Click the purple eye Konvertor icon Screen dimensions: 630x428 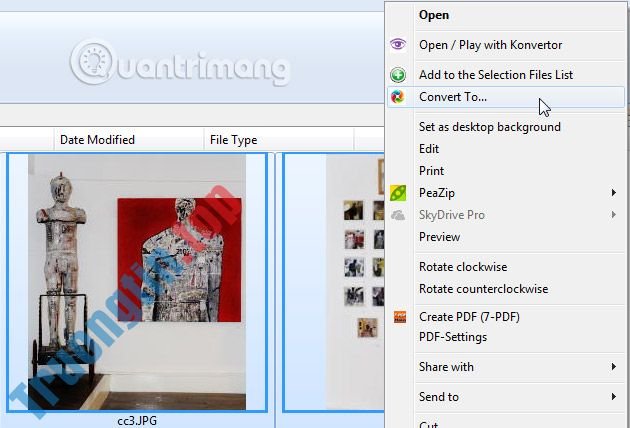pyautogui.click(x=398, y=45)
